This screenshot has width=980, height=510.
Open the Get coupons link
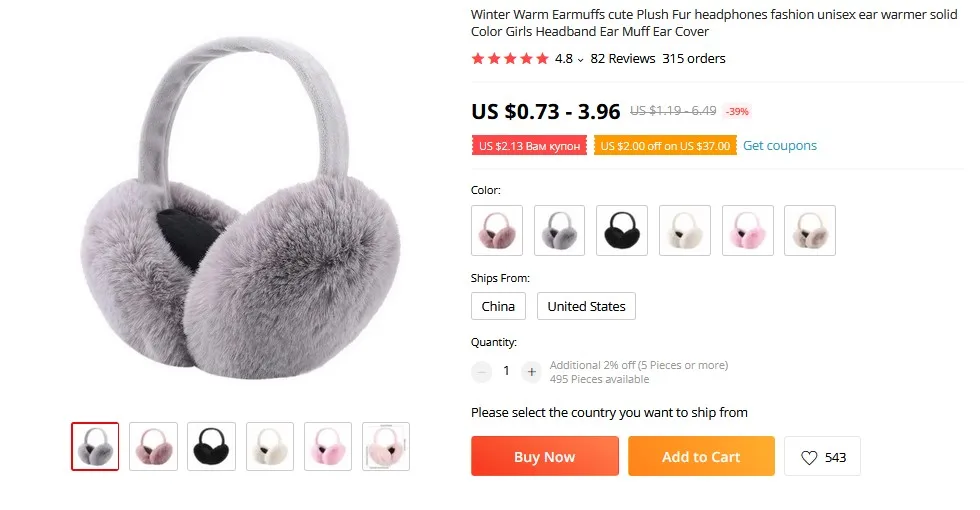pyautogui.click(x=779, y=146)
